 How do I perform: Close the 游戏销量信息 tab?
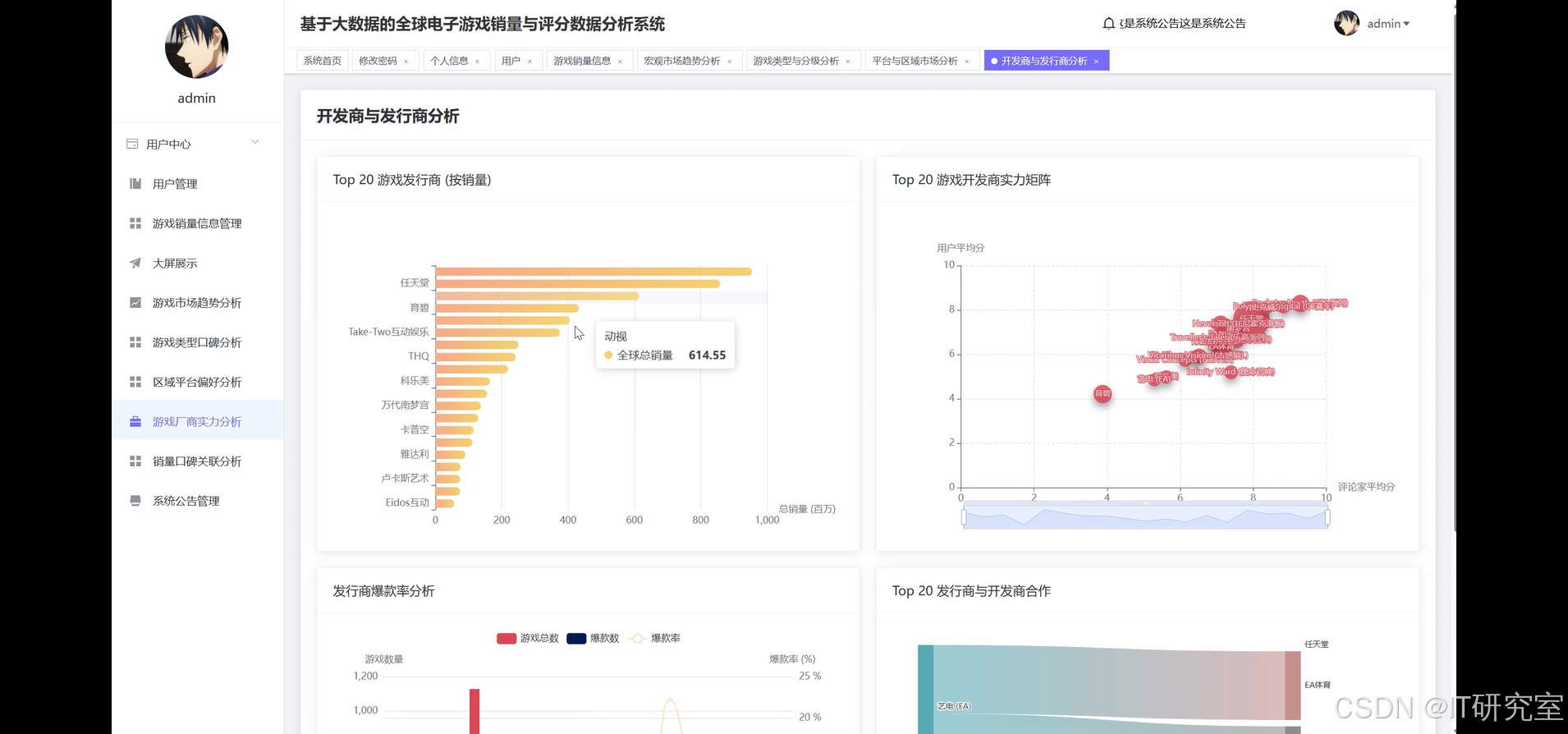coord(620,62)
